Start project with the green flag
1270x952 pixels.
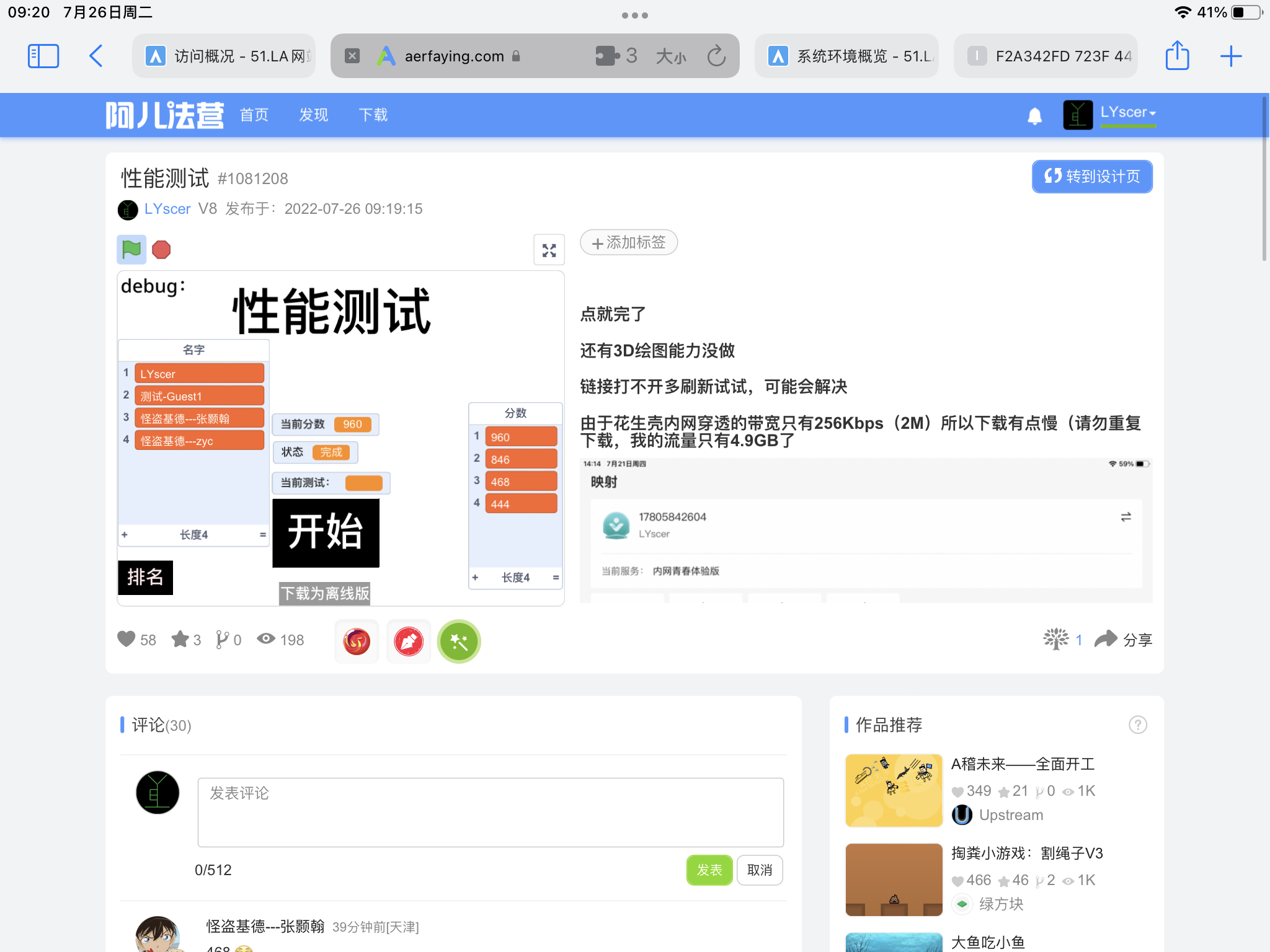point(131,250)
